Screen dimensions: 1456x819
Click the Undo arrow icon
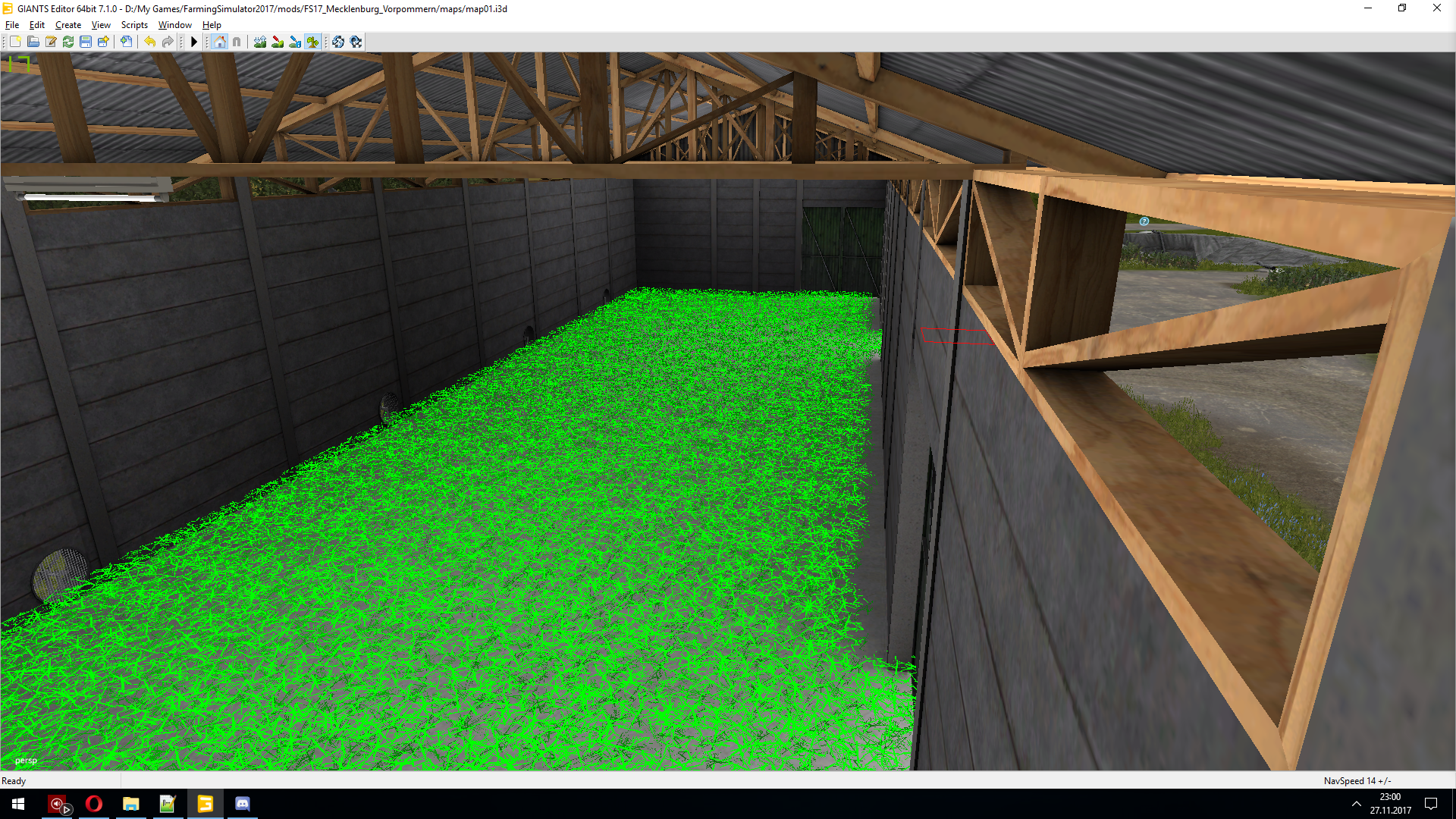150,42
